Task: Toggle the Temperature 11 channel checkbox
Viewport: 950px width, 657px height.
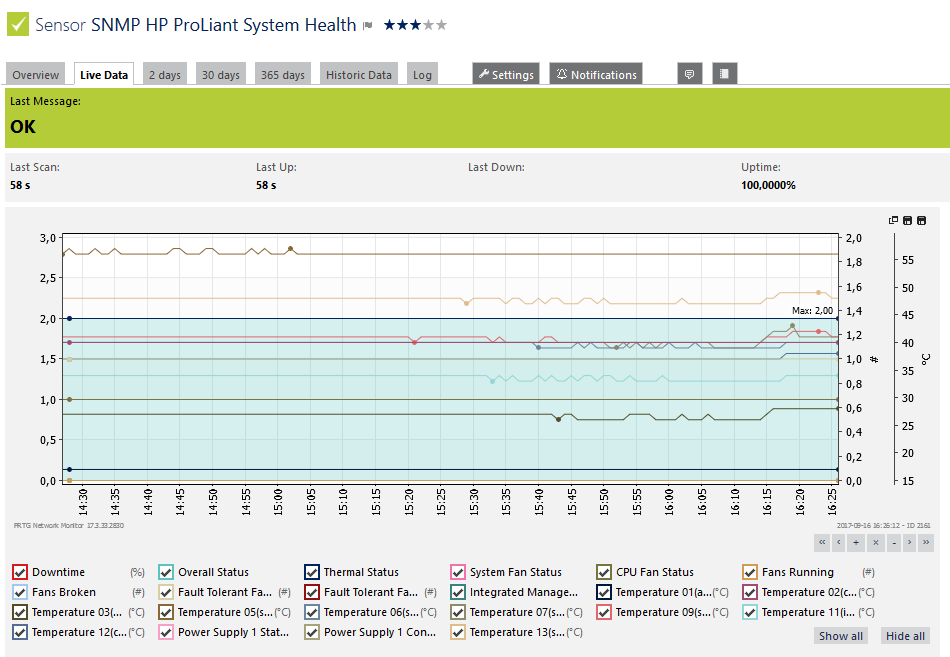Action: [750, 612]
